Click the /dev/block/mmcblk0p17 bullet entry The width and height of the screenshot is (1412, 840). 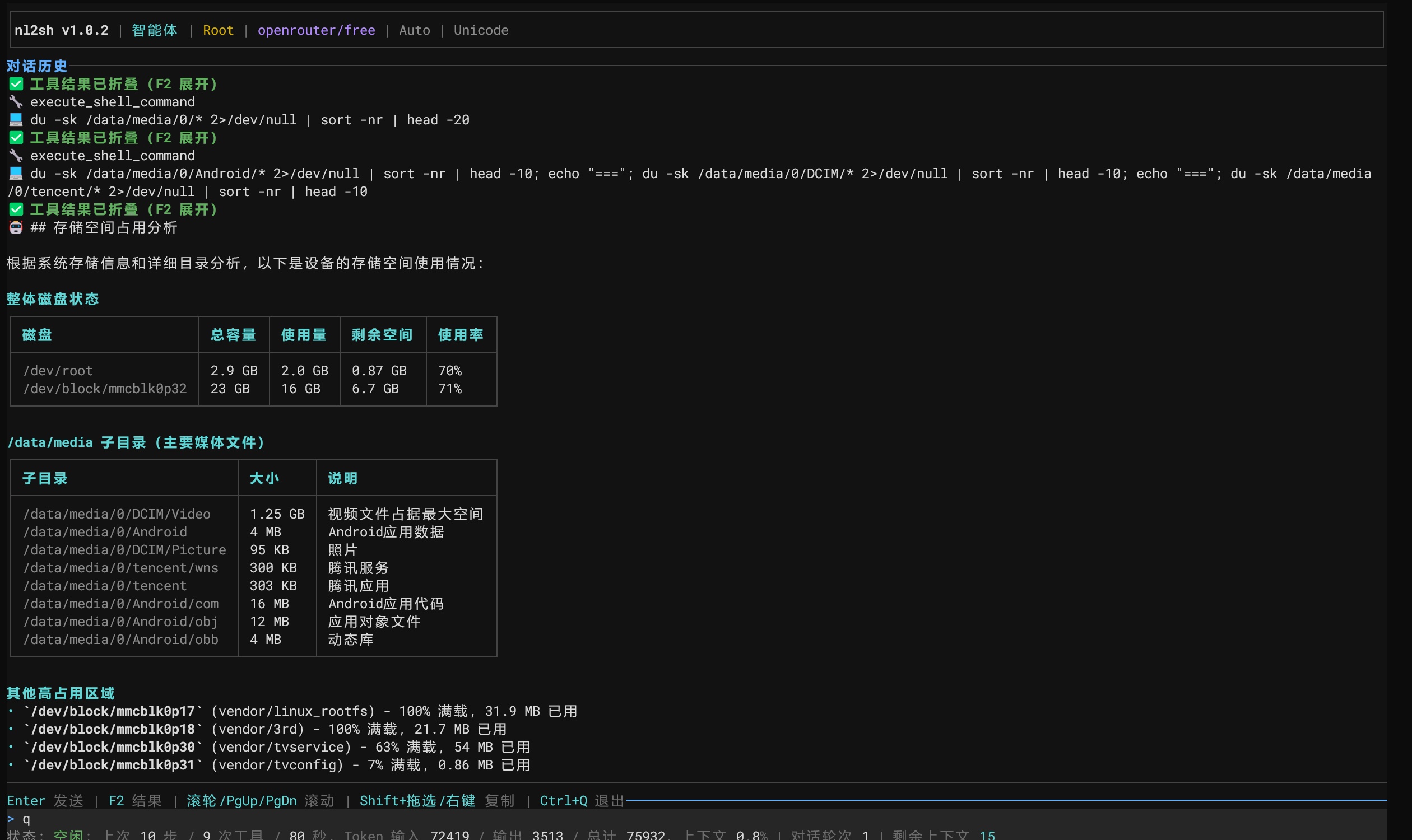point(292,711)
